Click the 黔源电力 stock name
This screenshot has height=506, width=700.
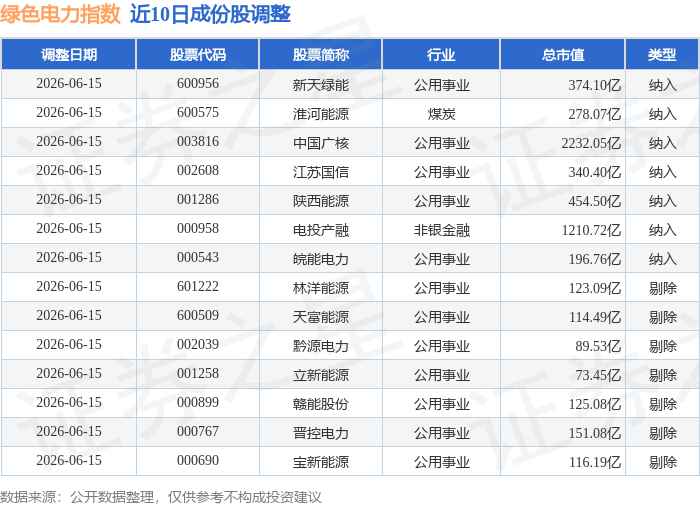coord(321,346)
